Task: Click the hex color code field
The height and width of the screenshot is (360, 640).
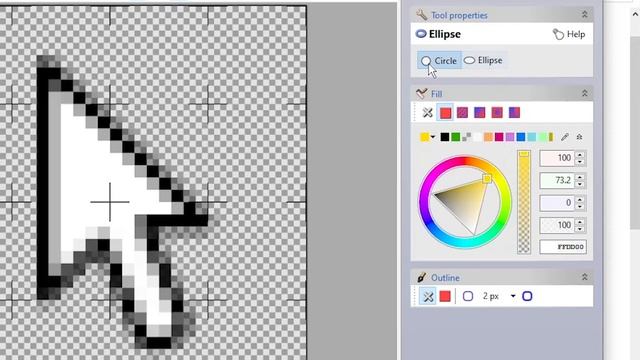Action: [563, 247]
